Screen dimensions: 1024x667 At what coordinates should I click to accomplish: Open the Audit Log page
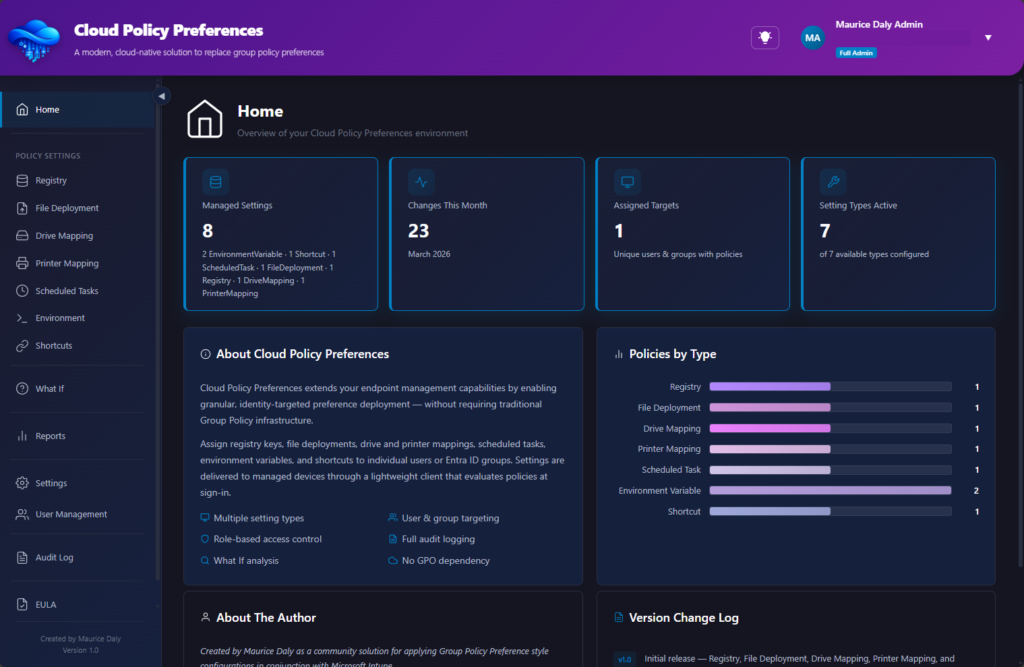pos(54,557)
